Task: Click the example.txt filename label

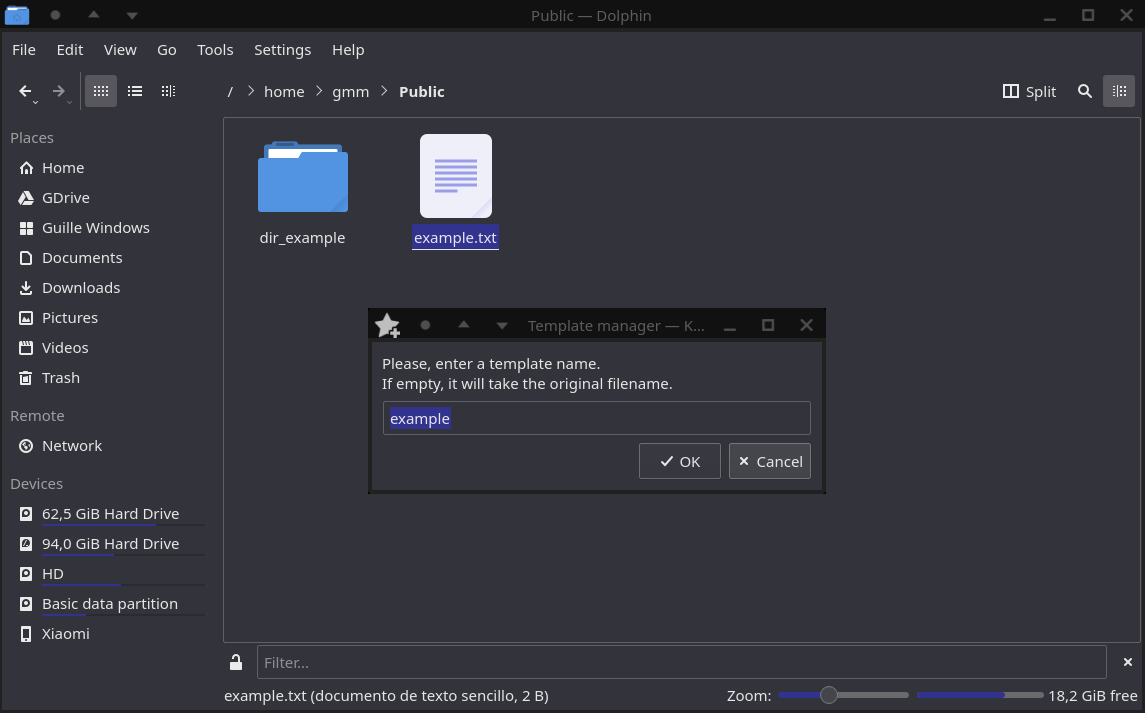Action: (455, 237)
